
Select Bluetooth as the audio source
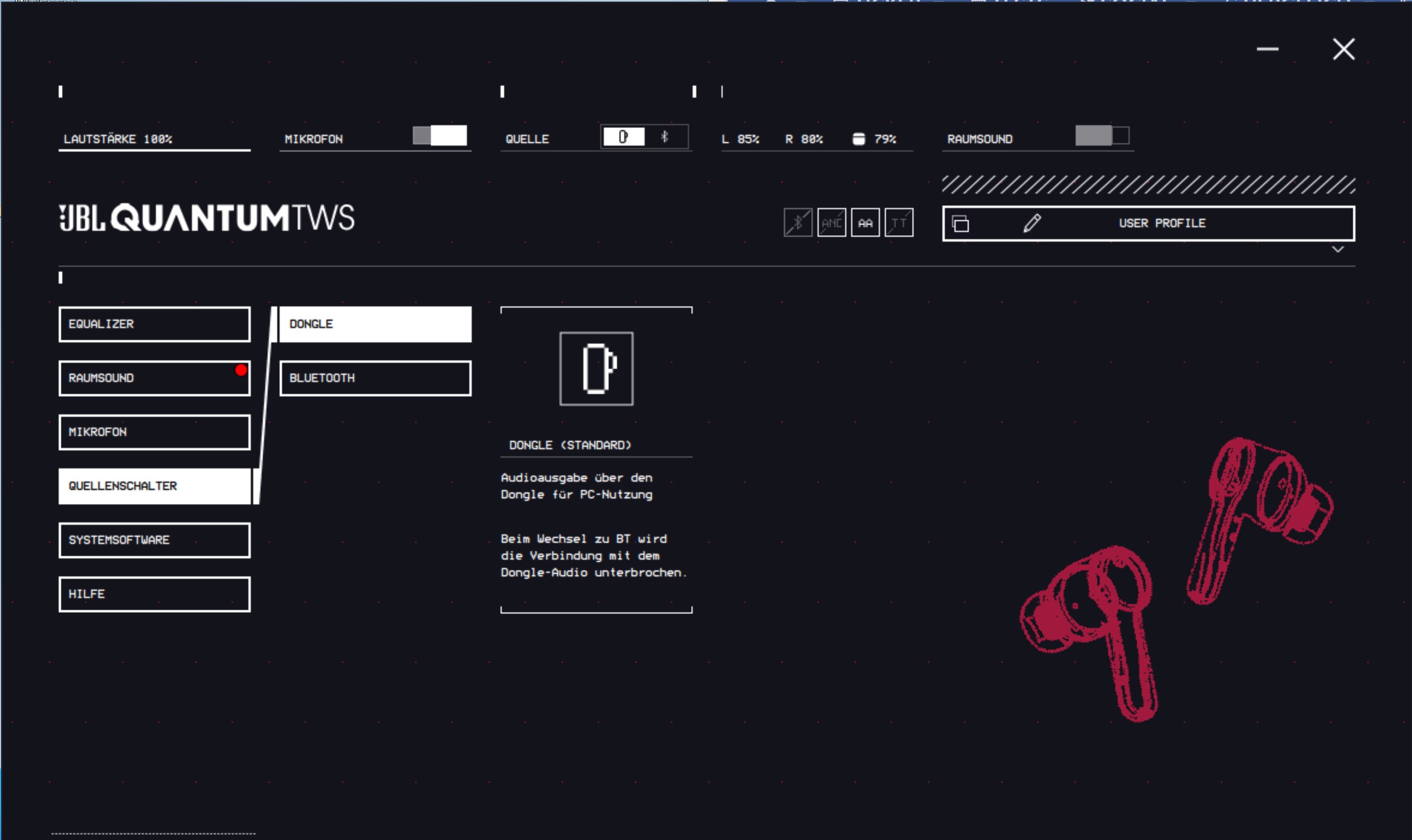pos(375,378)
